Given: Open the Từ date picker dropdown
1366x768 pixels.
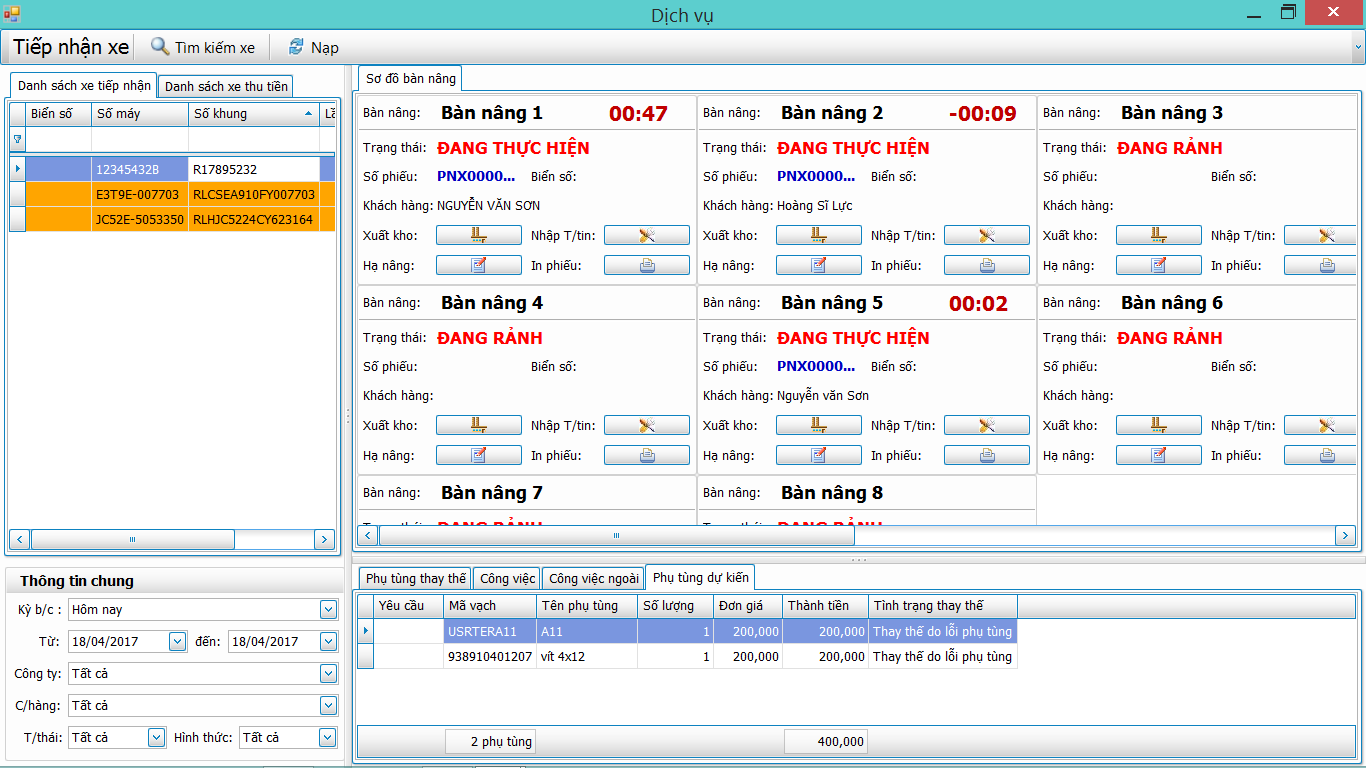Looking at the screenshot, I should click(x=177, y=642).
